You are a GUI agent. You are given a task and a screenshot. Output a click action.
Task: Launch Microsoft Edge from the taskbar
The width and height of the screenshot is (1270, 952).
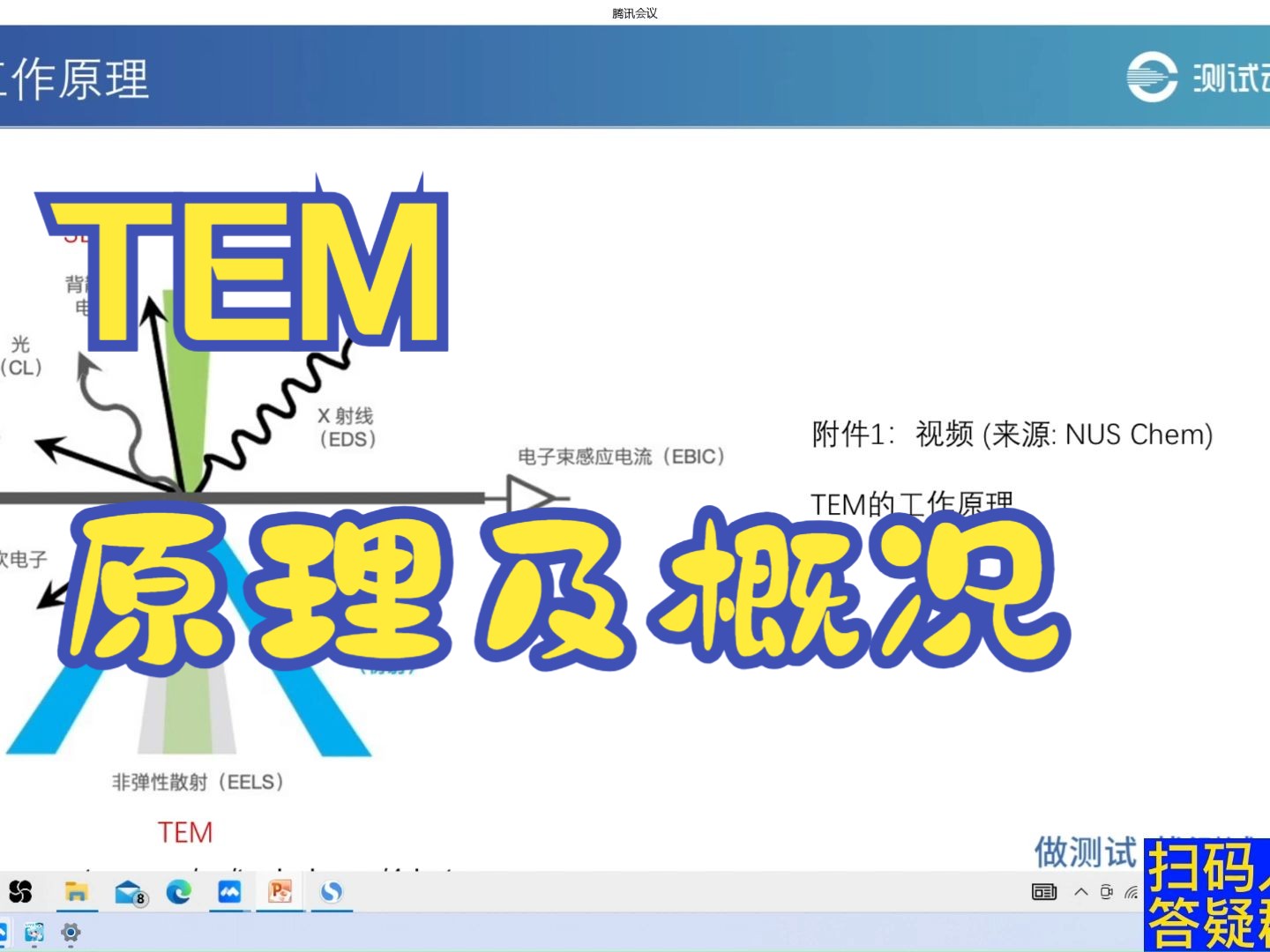click(179, 892)
